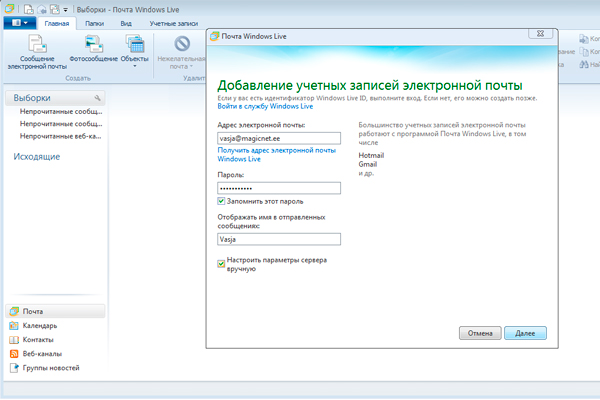Open the Исходящие outbox folder
This screenshot has width=600, height=400.
[x=37, y=157]
